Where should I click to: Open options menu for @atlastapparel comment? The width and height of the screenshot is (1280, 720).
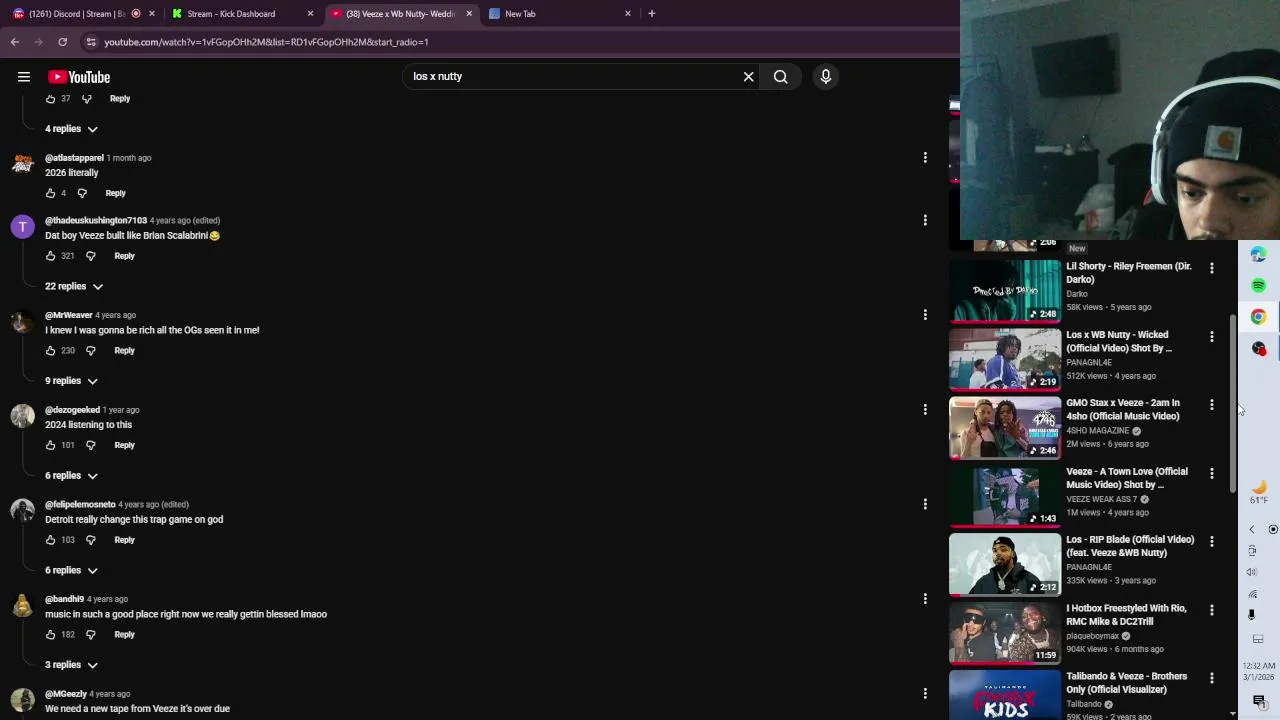925,158
